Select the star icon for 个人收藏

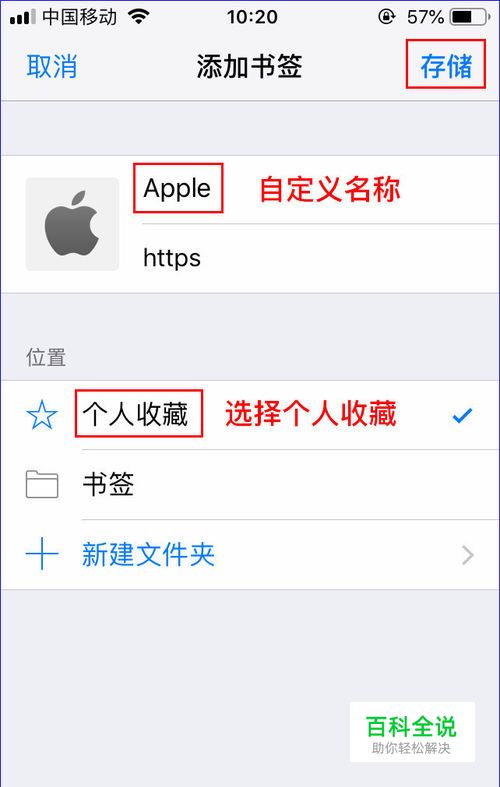[x=42, y=416]
